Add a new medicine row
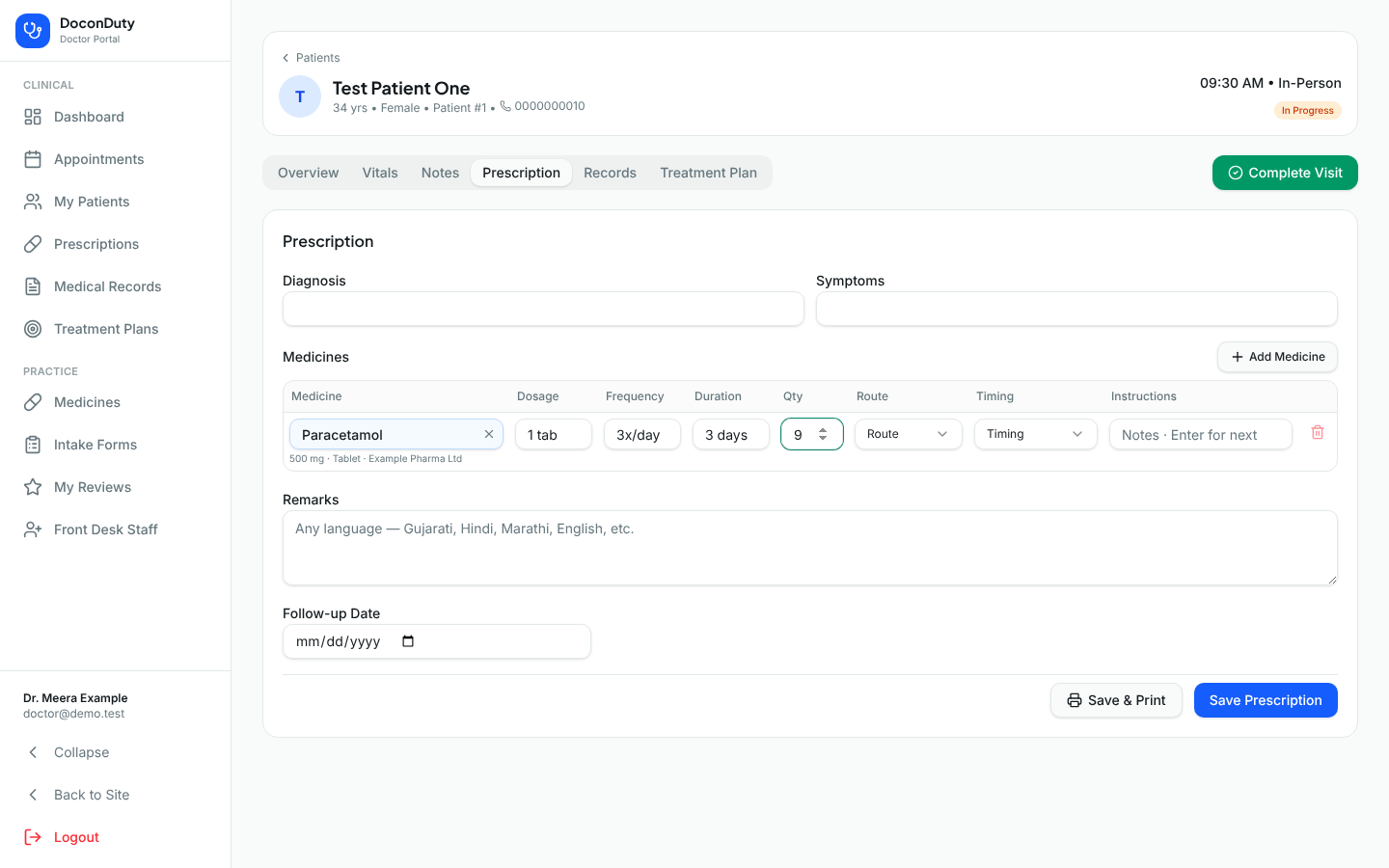1389x868 pixels. [1277, 357]
